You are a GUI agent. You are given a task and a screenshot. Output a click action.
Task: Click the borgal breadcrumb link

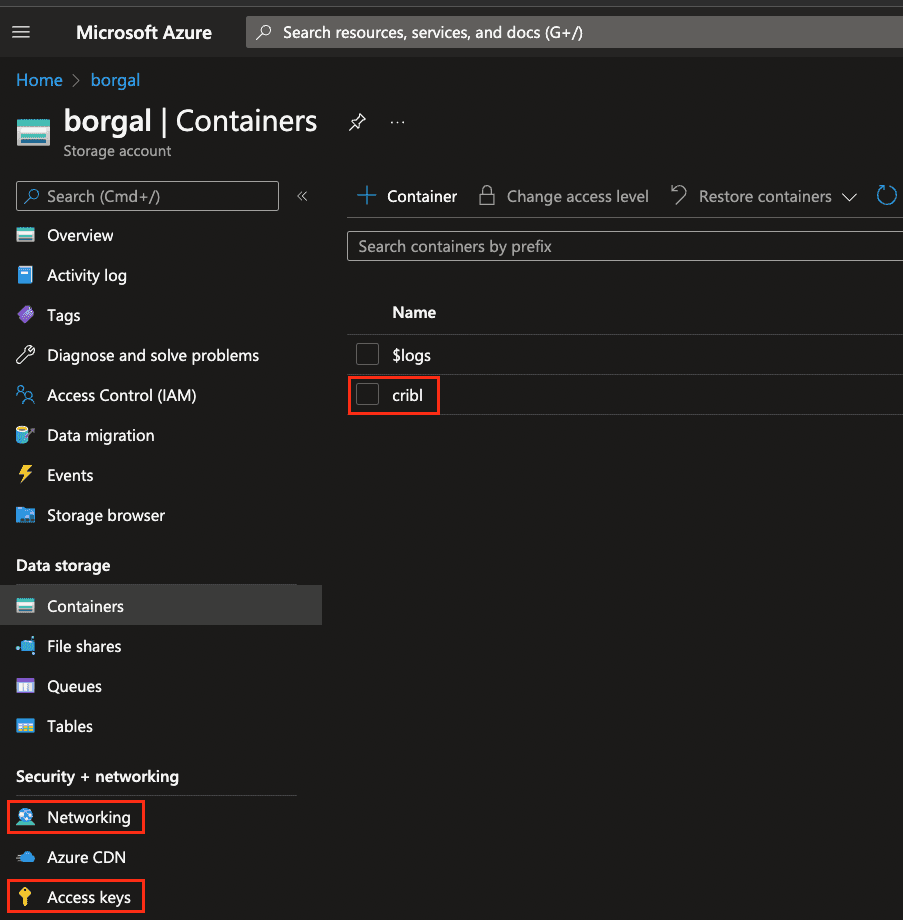115,80
